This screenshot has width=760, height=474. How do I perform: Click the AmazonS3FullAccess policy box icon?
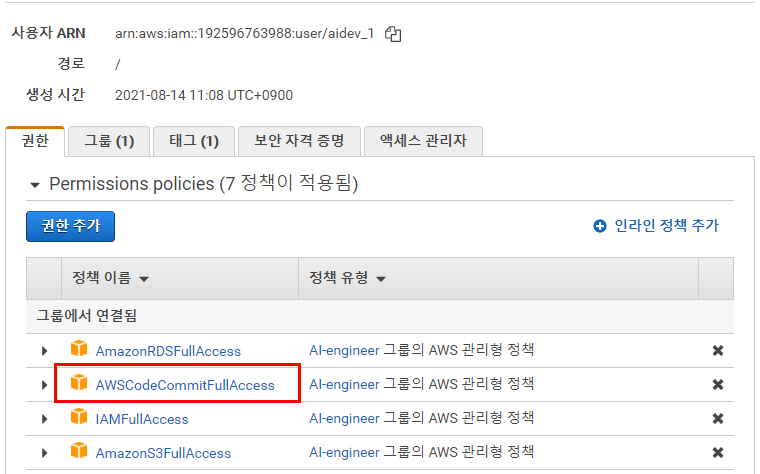pos(79,450)
